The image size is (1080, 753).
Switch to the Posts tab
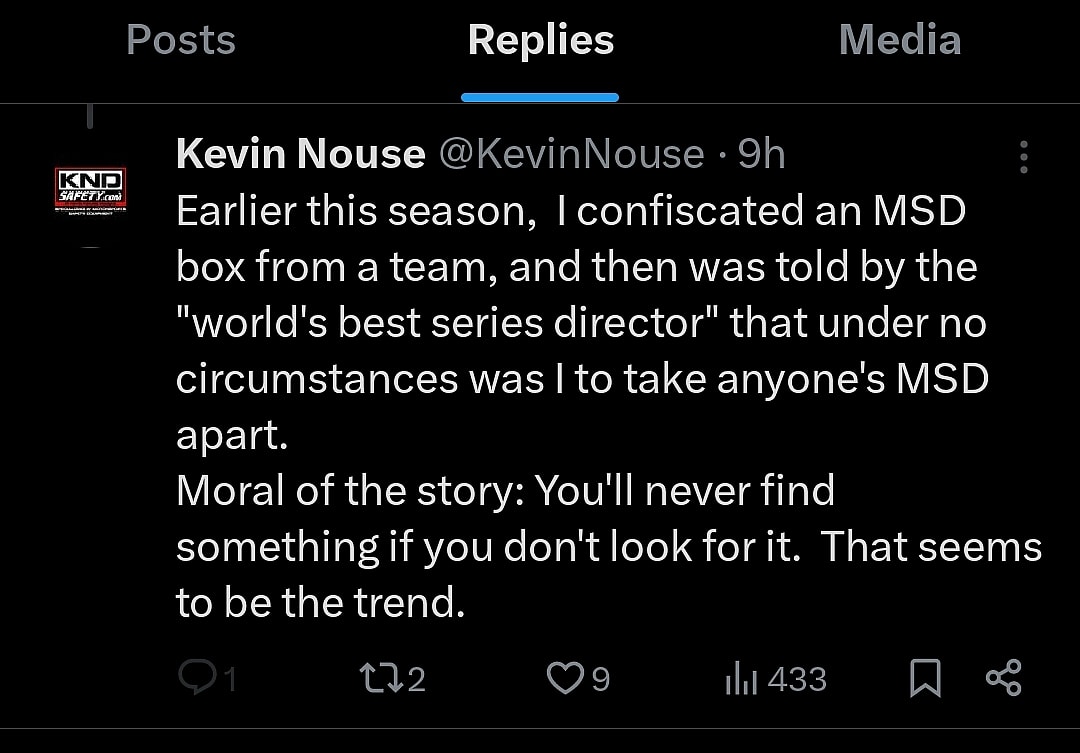[x=181, y=40]
